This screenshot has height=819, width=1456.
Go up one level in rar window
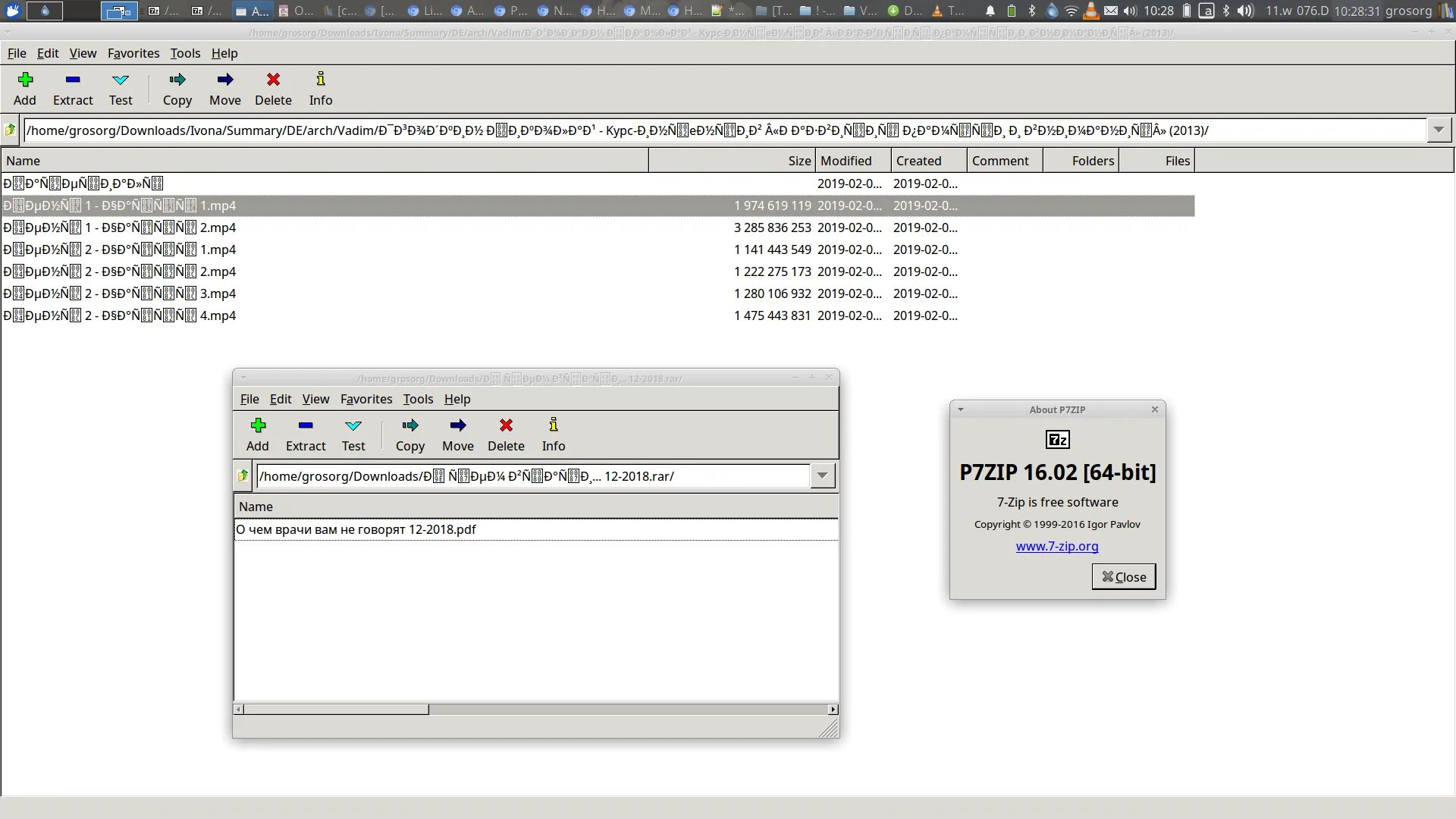243,476
